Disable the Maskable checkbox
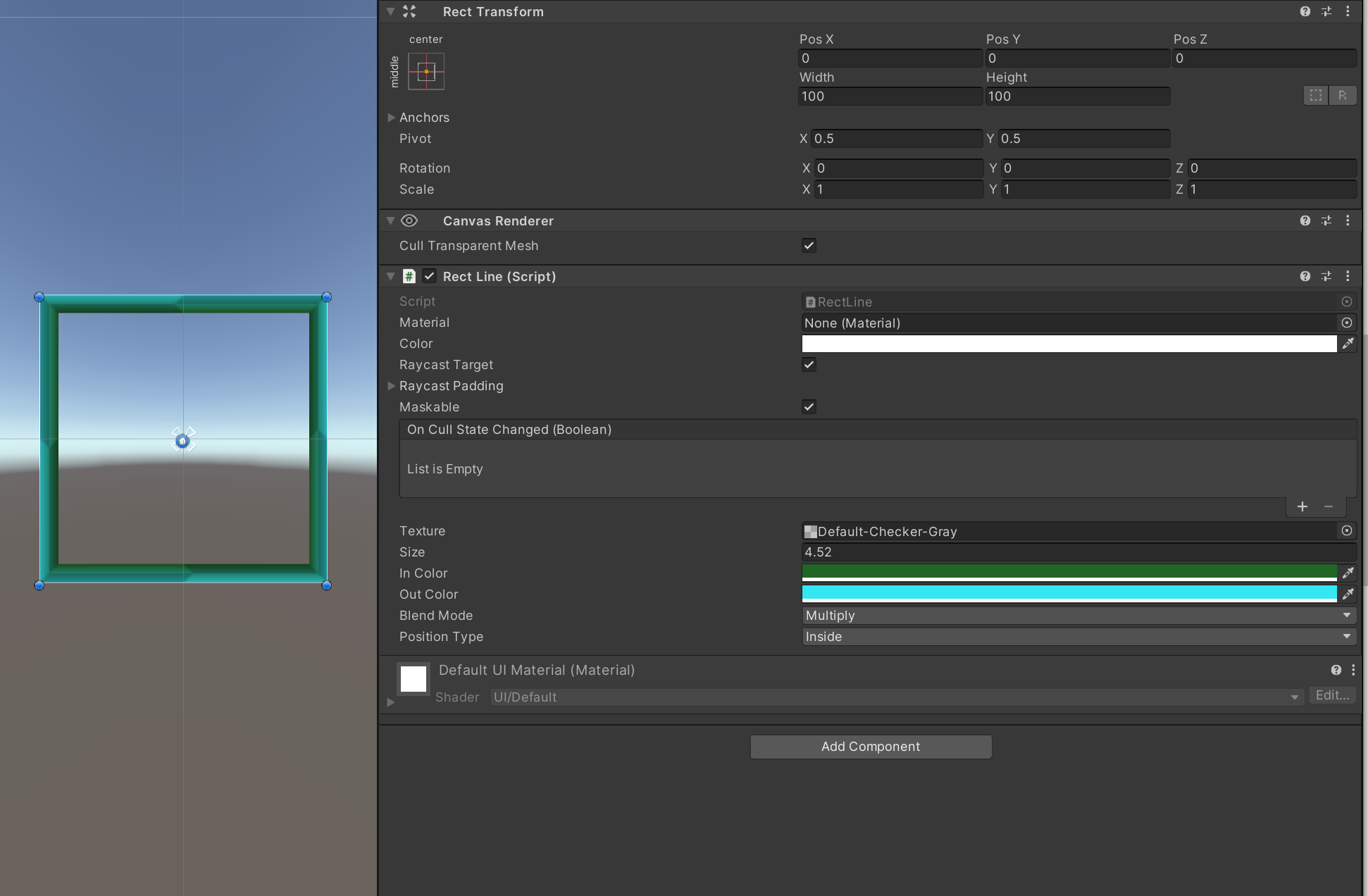Viewport: 1368px width, 896px height. tap(809, 406)
